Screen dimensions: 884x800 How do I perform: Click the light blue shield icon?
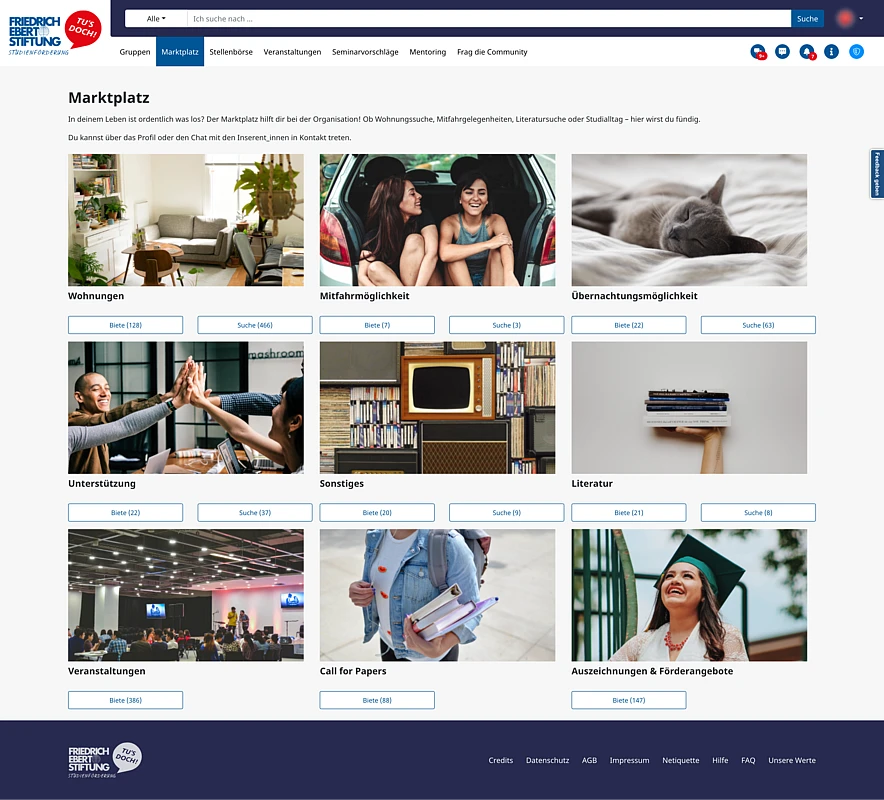click(x=856, y=52)
